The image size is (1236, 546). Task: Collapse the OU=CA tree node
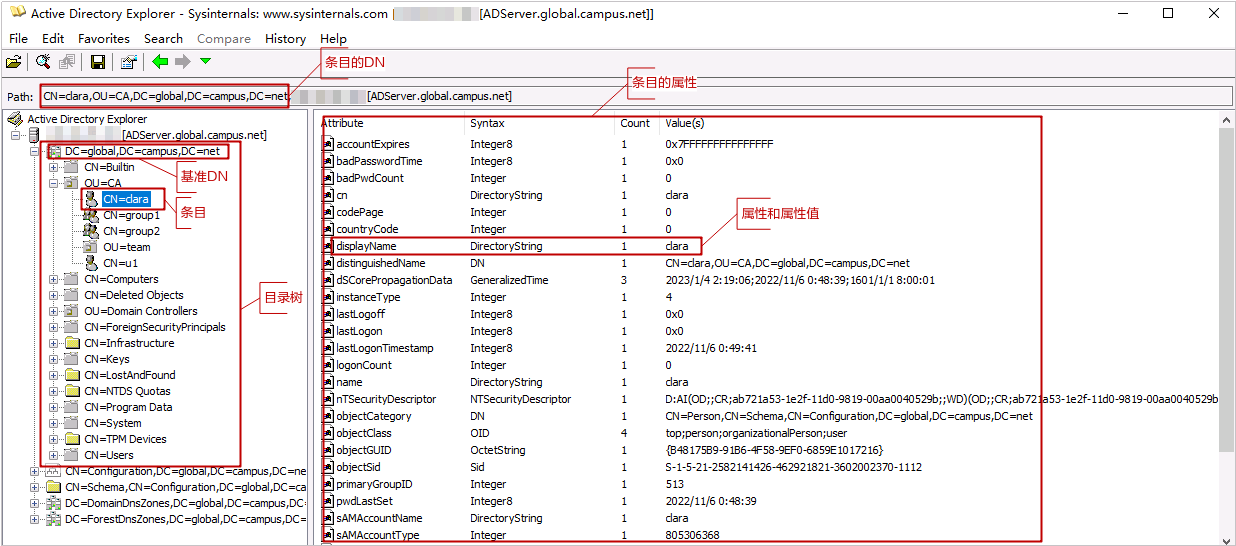click(54, 184)
